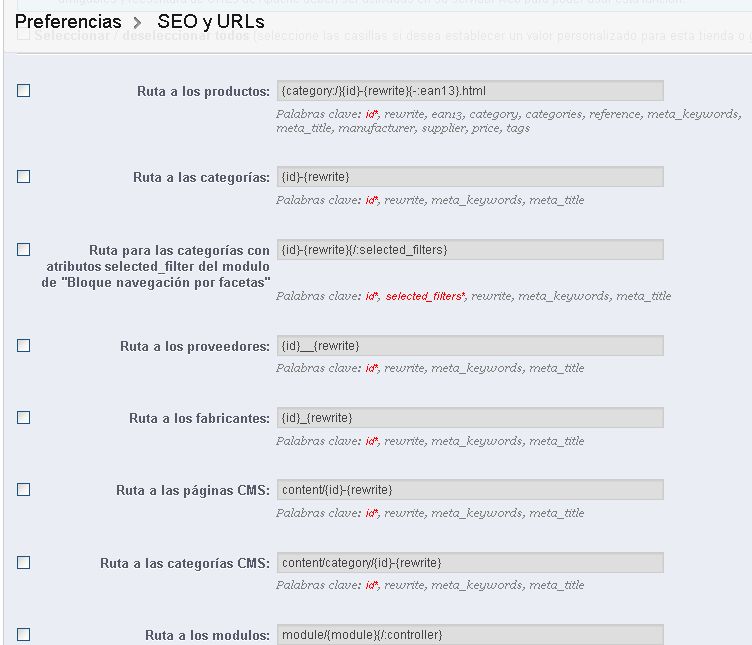Tick the Ruta a los proveedores checkbox
Screen dimensions: 752x645
(x=24, y=346)
